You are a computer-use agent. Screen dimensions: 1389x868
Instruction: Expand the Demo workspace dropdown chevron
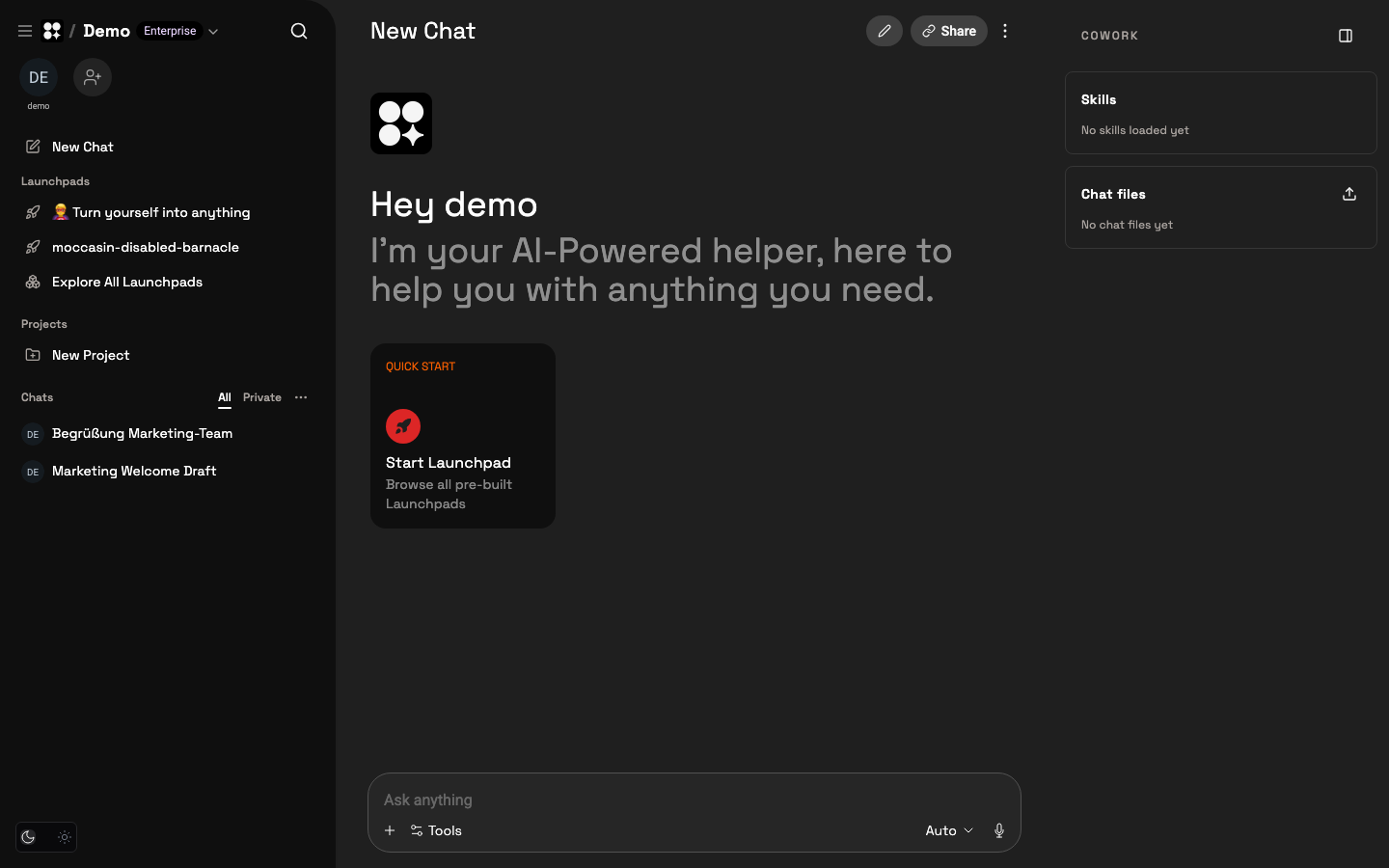point(213,31)
